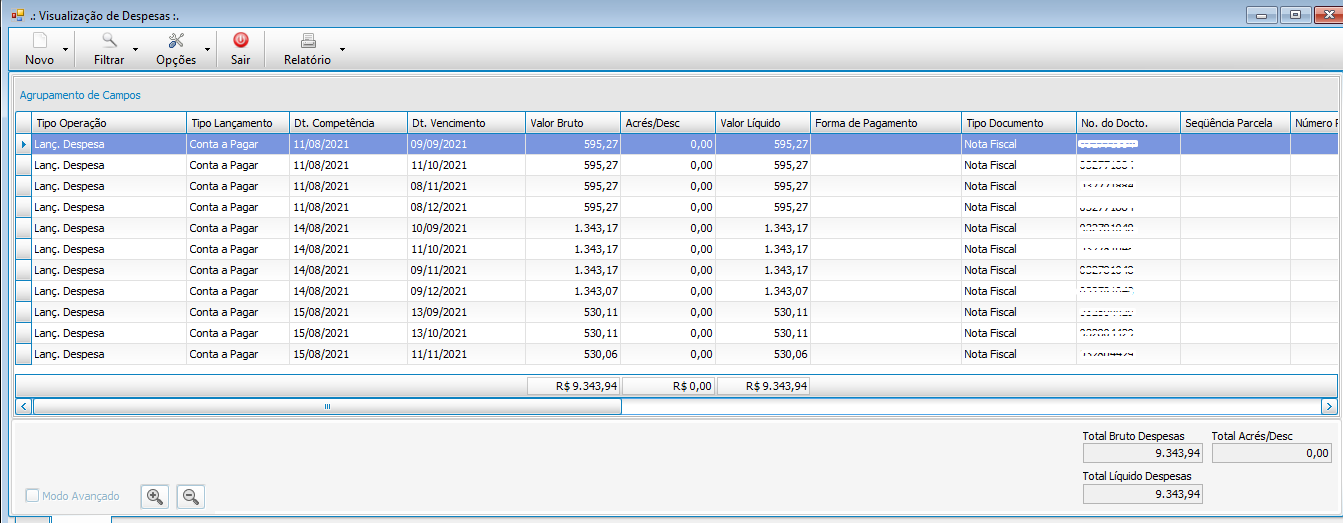Viewport: 1344px width, 523px height.
Task: Click due date cell 10/09/2021
Action: (467, 228)
